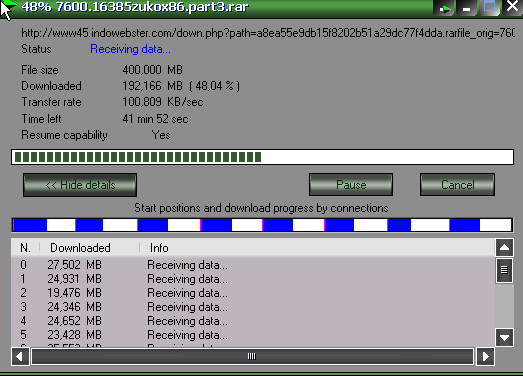The image size is (523, 376).
Task: Click the green download progress bar
Action: [262, 157]
